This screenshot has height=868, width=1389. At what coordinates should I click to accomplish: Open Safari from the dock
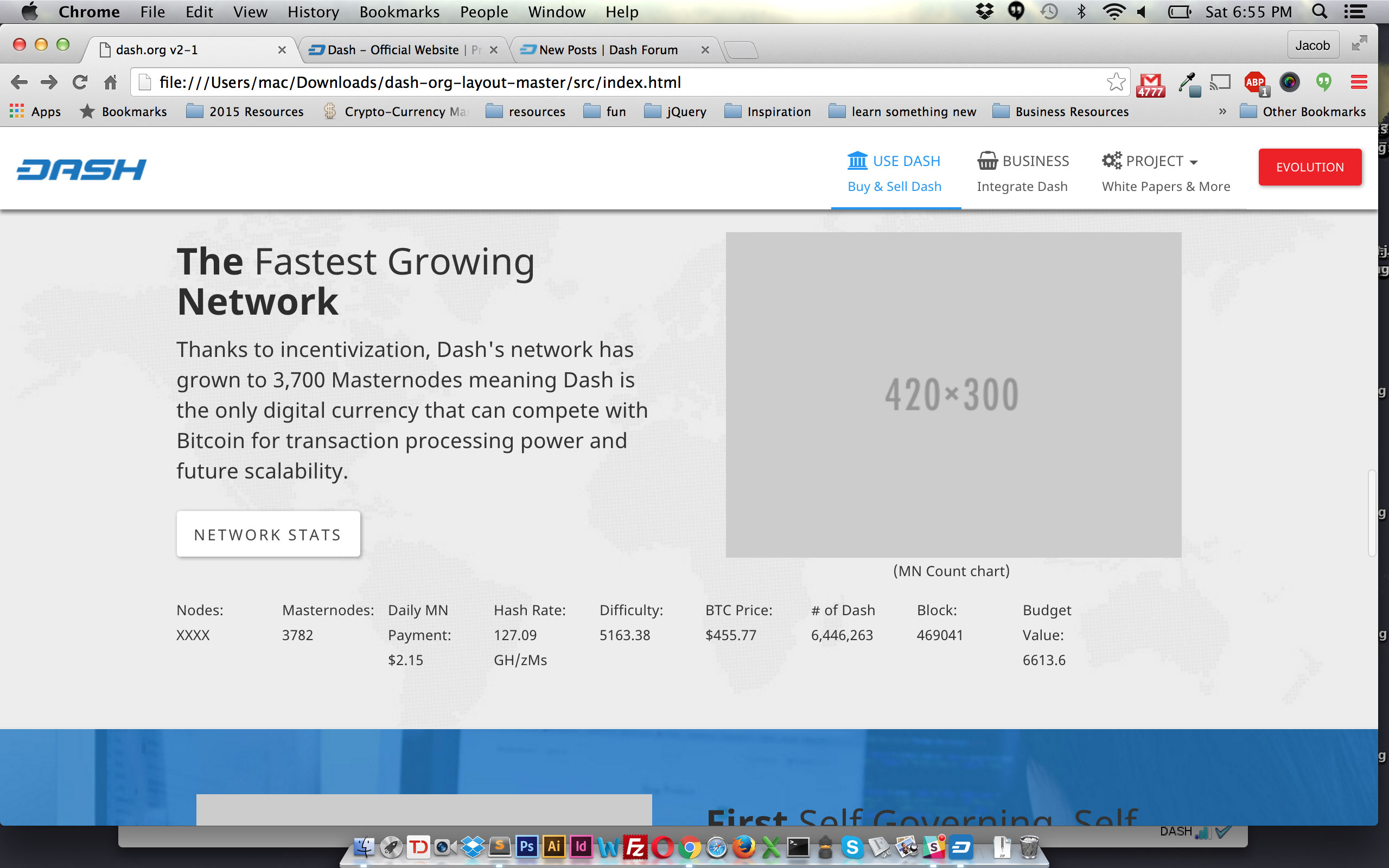(717, 847)
